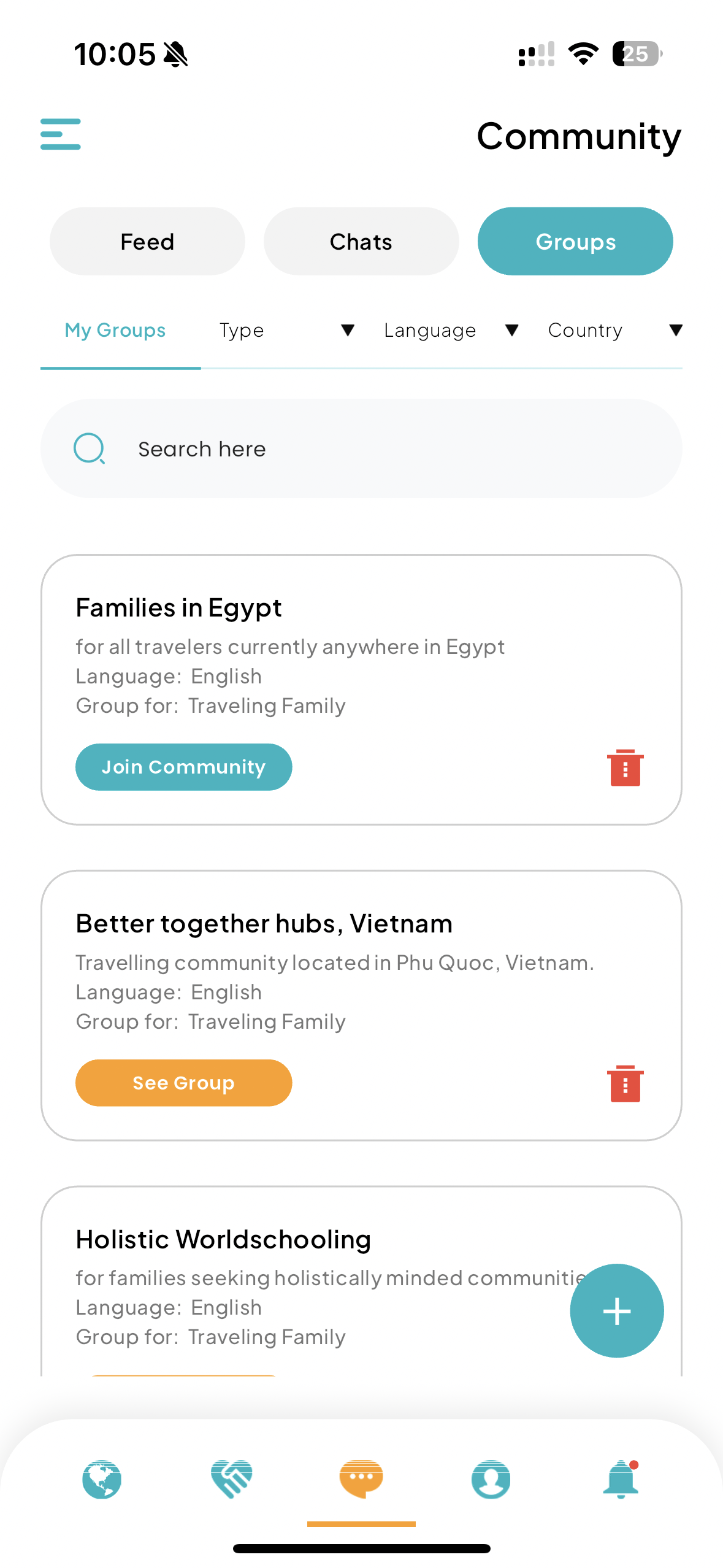The image size is (723, 1568).
Task: Select the Groups tab
Action: point(575,241)
